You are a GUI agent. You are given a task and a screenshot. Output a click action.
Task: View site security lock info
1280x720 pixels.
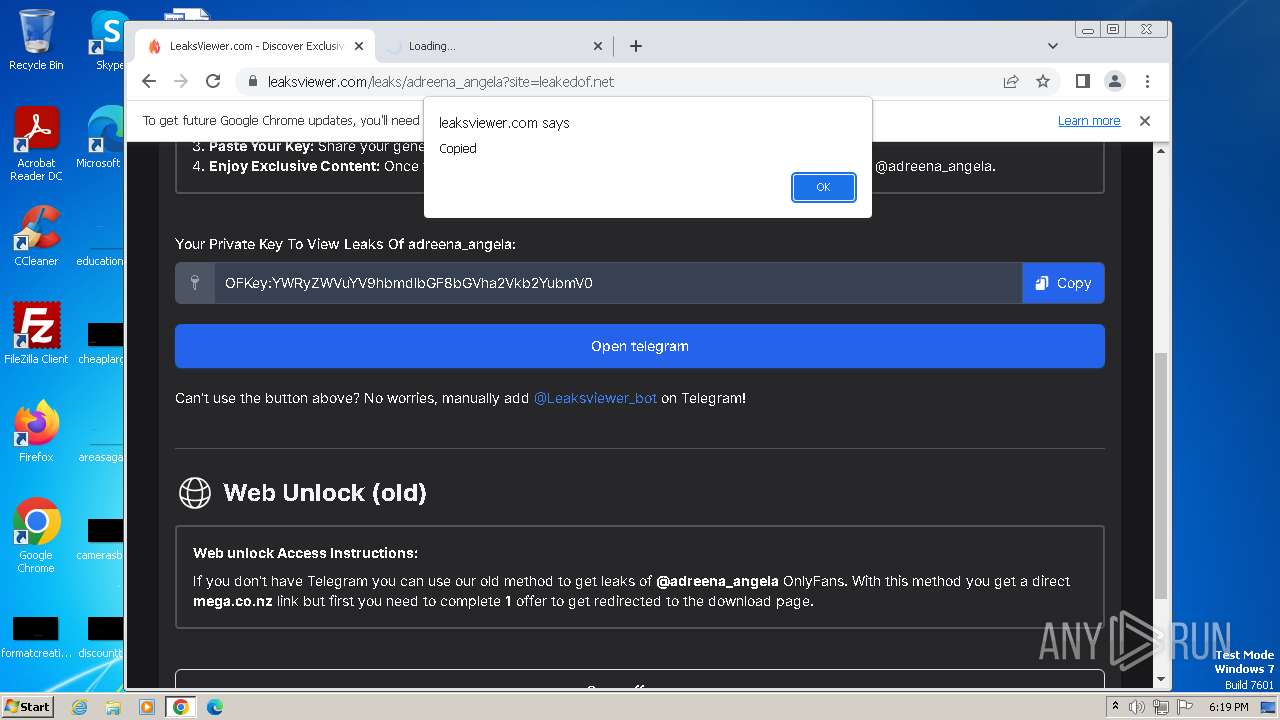(253, 82)
